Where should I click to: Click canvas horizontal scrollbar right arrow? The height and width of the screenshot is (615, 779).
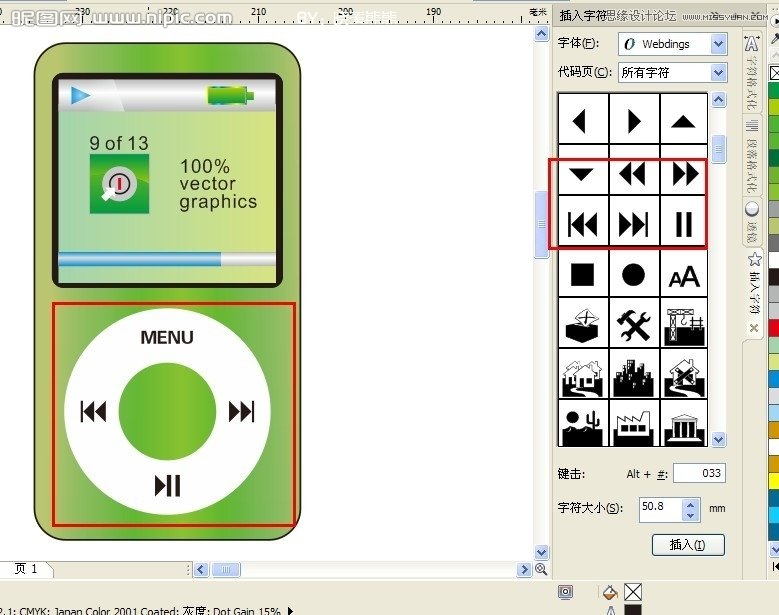(x=524, y=569)
